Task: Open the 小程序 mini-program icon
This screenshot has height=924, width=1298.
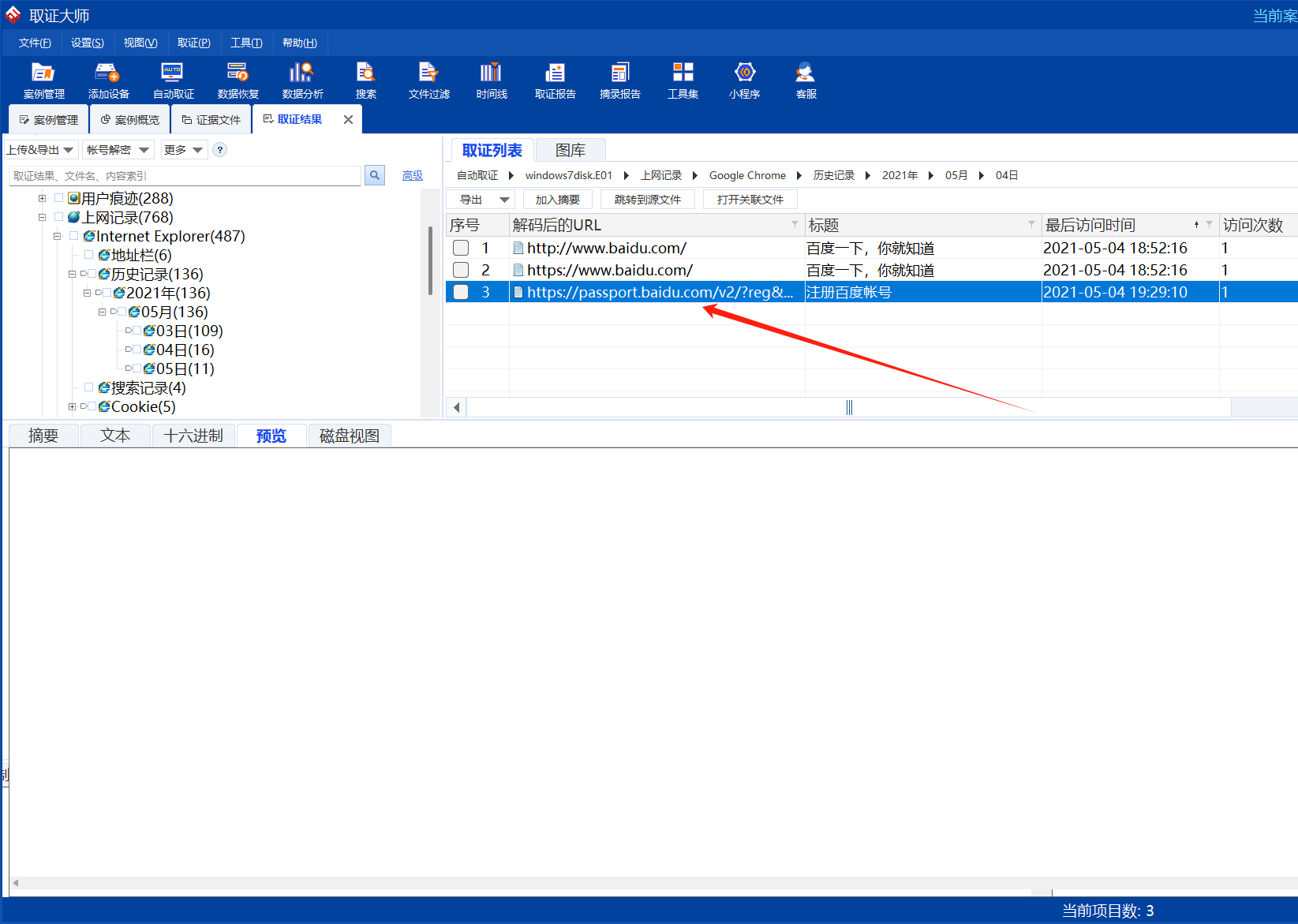Action: tap(744, 80)
